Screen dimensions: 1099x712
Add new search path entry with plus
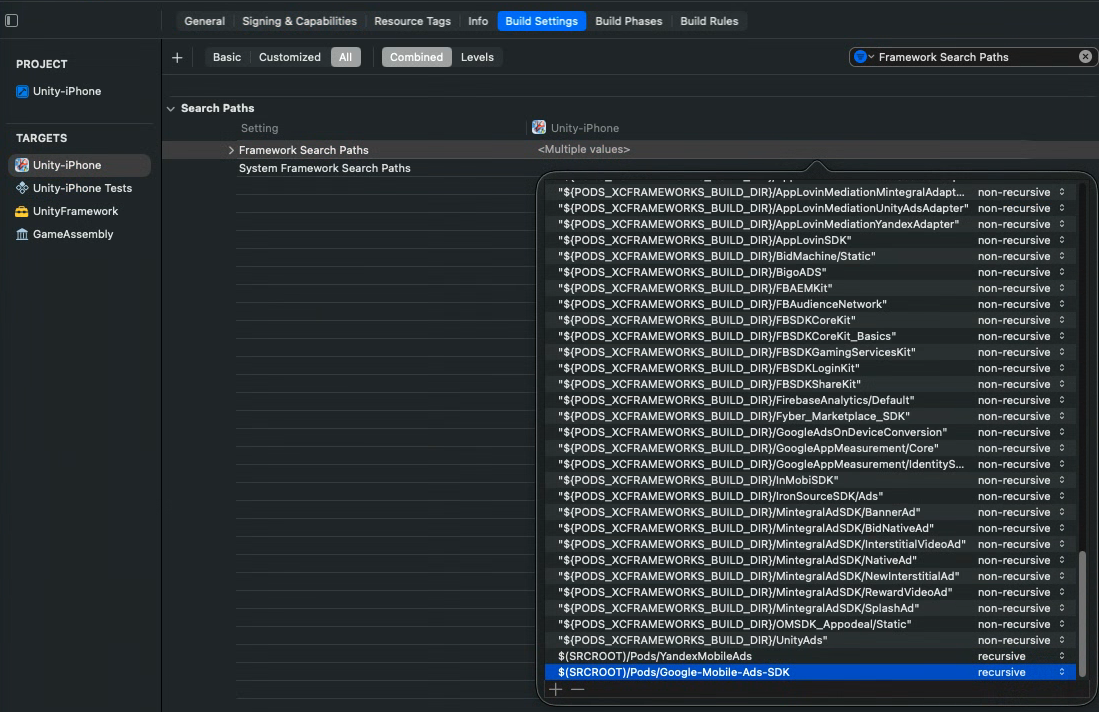[556, 690]
